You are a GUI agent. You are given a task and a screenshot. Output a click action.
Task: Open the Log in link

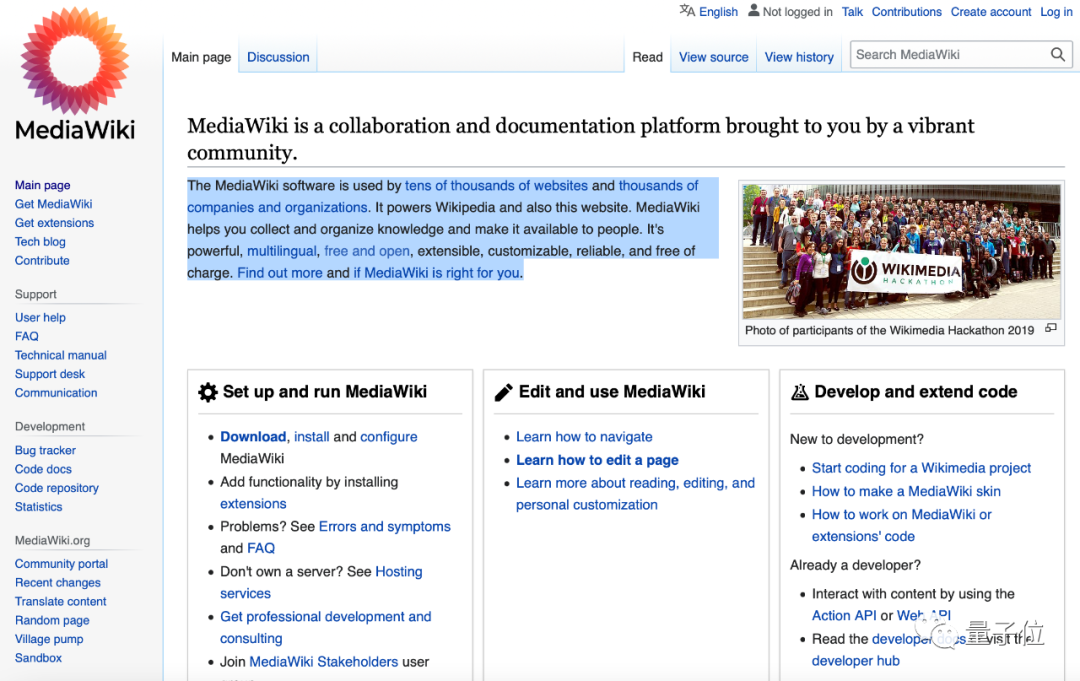[x=1056, y=12]
